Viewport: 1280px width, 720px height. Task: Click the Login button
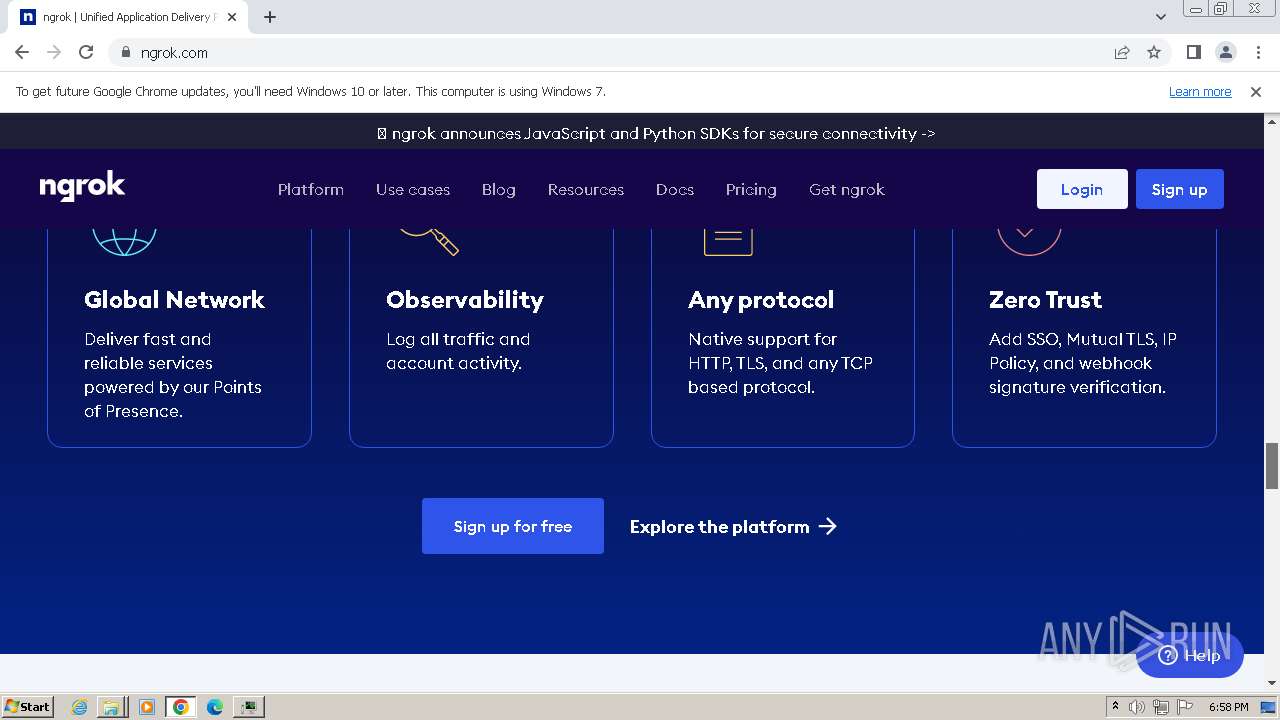(1082, 189)
